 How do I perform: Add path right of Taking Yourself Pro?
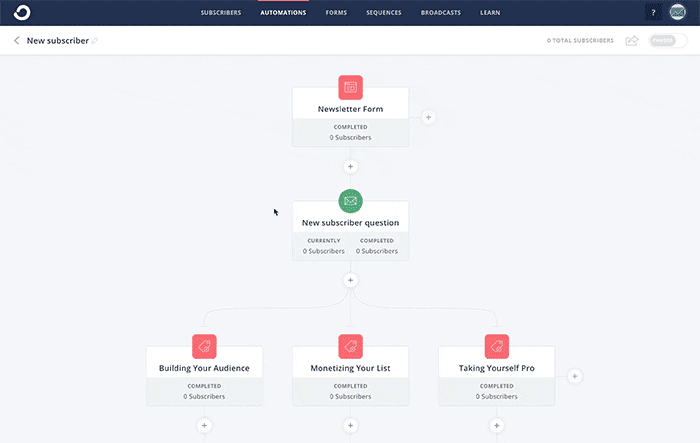tap(574, 377)
